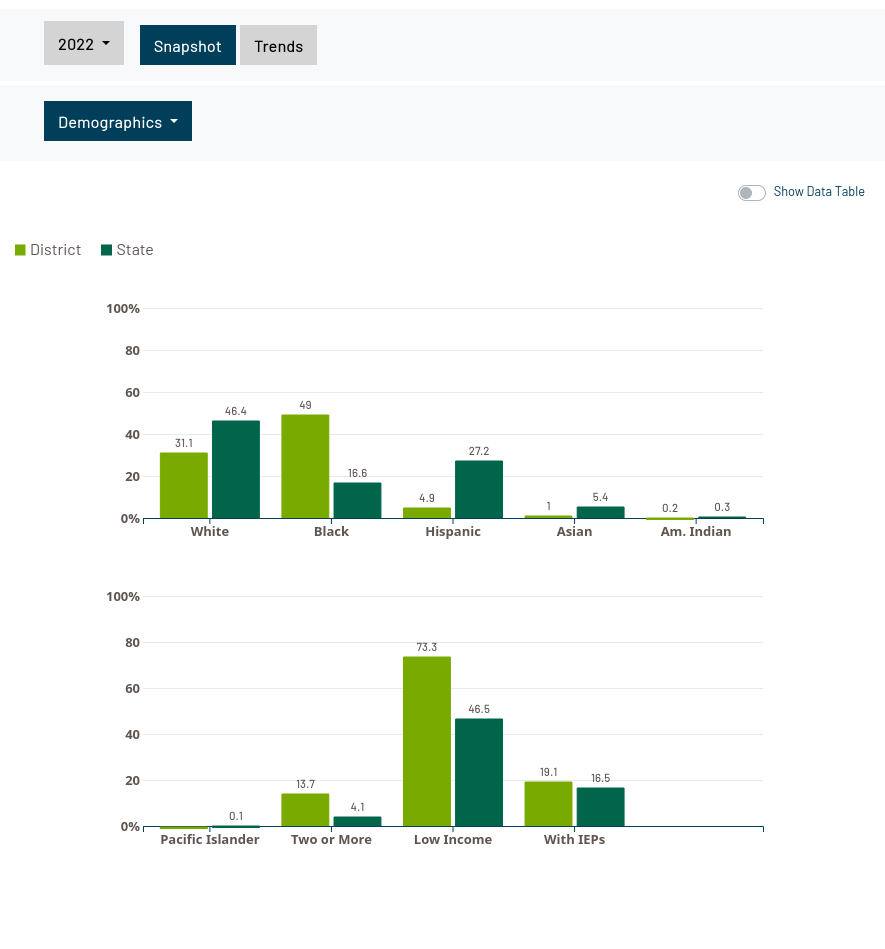Switch to the Trends tab

click(278, 46)
